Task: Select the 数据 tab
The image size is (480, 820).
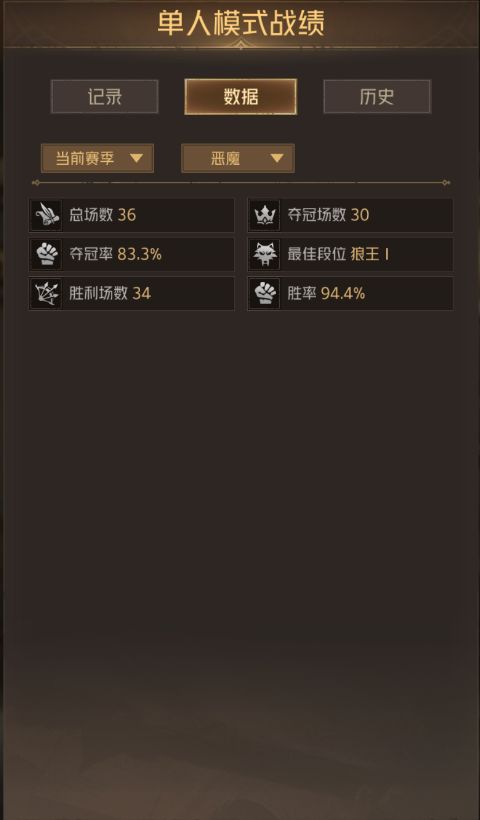Action: tap(241, 97)
